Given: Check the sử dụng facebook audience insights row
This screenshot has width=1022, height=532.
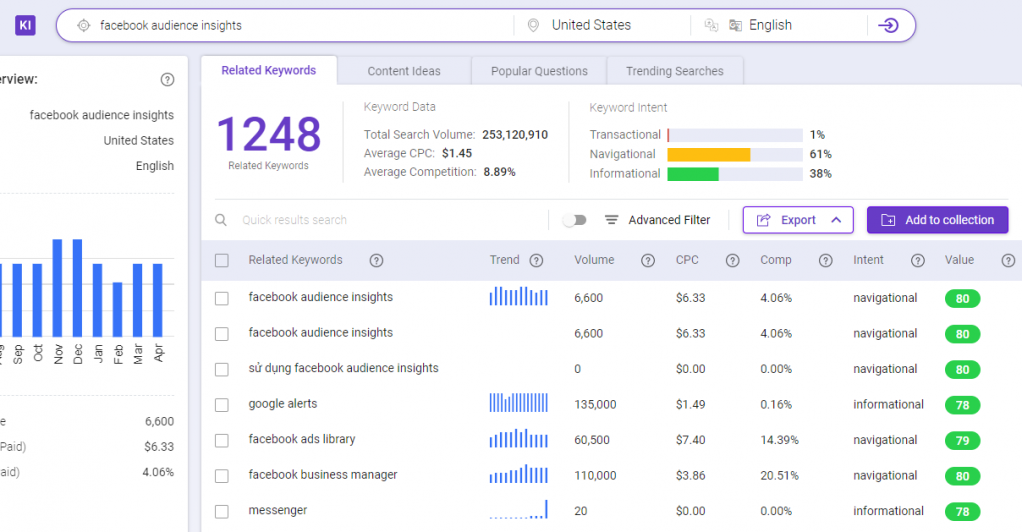Looking at the screenshot, I should pyautogui.click(x=222, y=369).
